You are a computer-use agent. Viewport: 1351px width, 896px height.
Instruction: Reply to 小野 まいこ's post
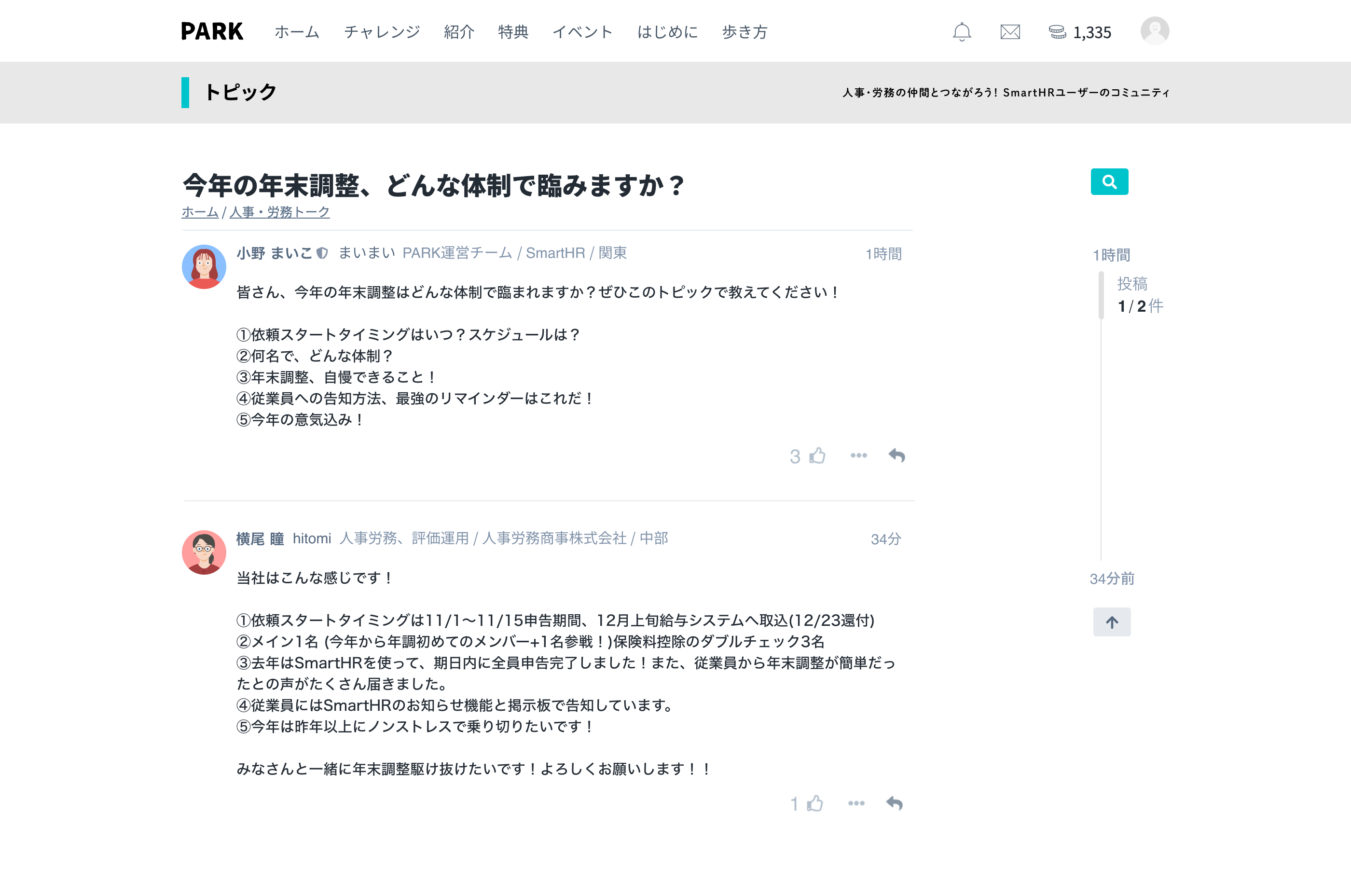tap(896, 455)
